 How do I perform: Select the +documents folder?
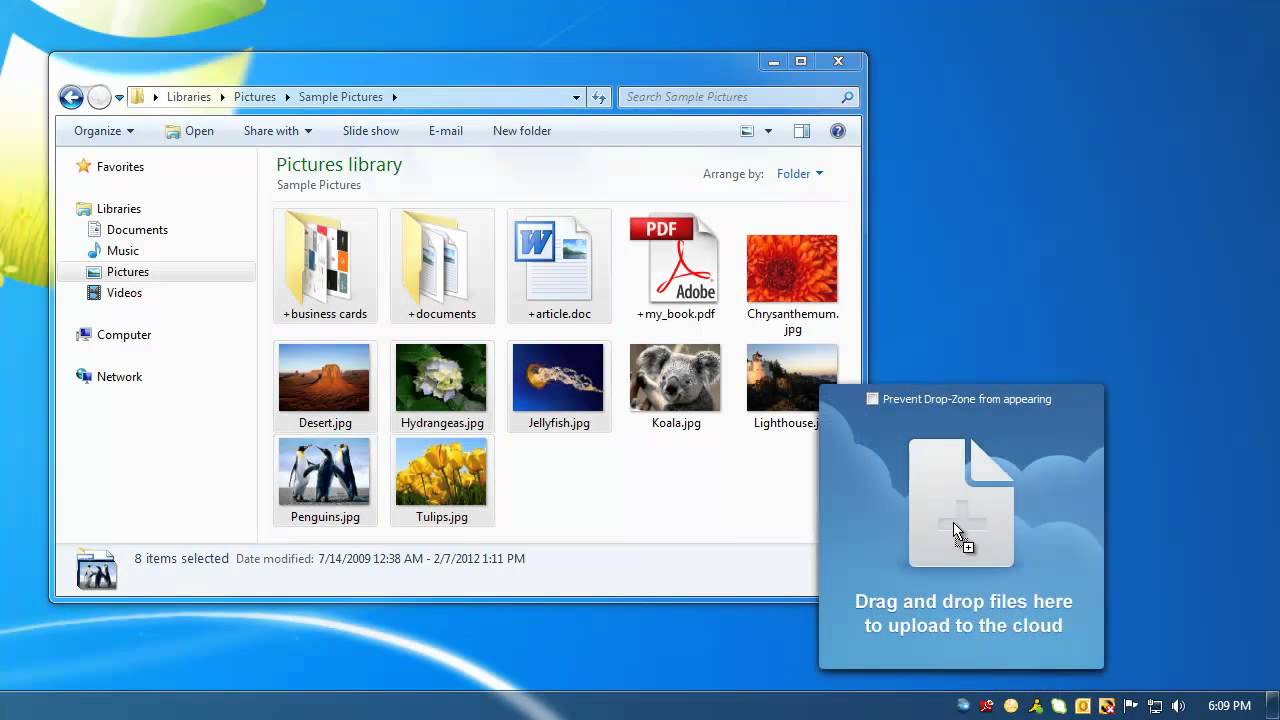[x=442, y=266]
